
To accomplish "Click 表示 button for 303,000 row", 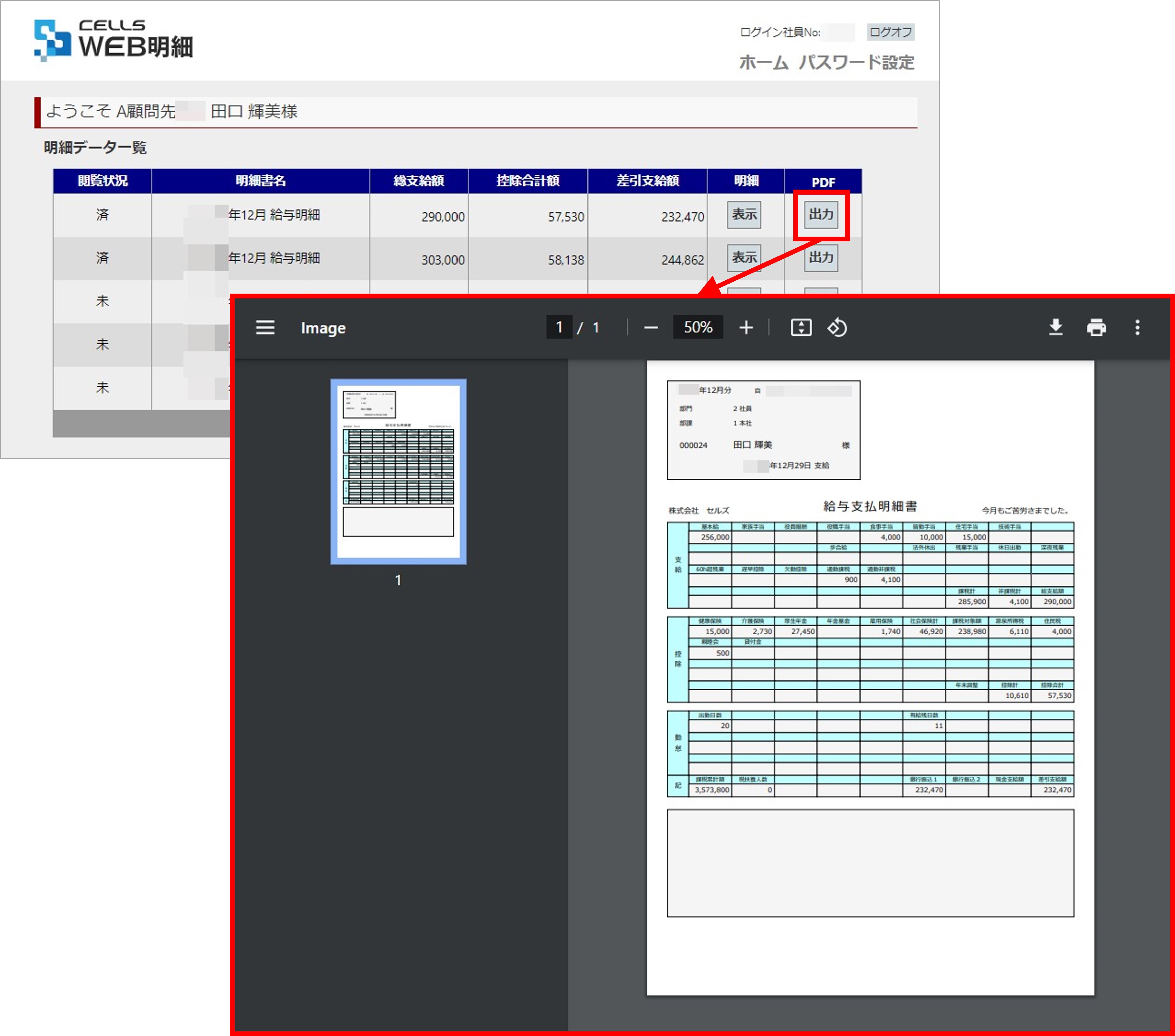I will (x=744, y=258).
